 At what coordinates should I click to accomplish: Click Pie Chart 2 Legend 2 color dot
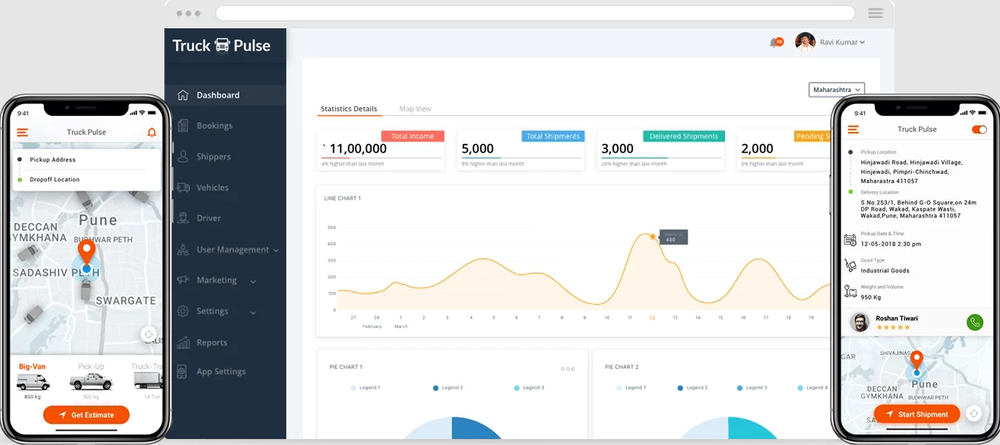(680, 388)
